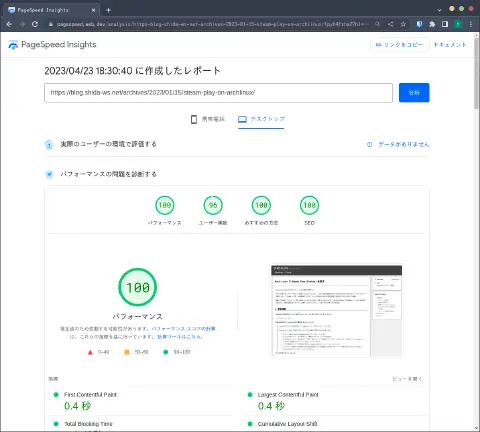Click the large performance 100 gauge
480x432 pixels.
[138, 287]
